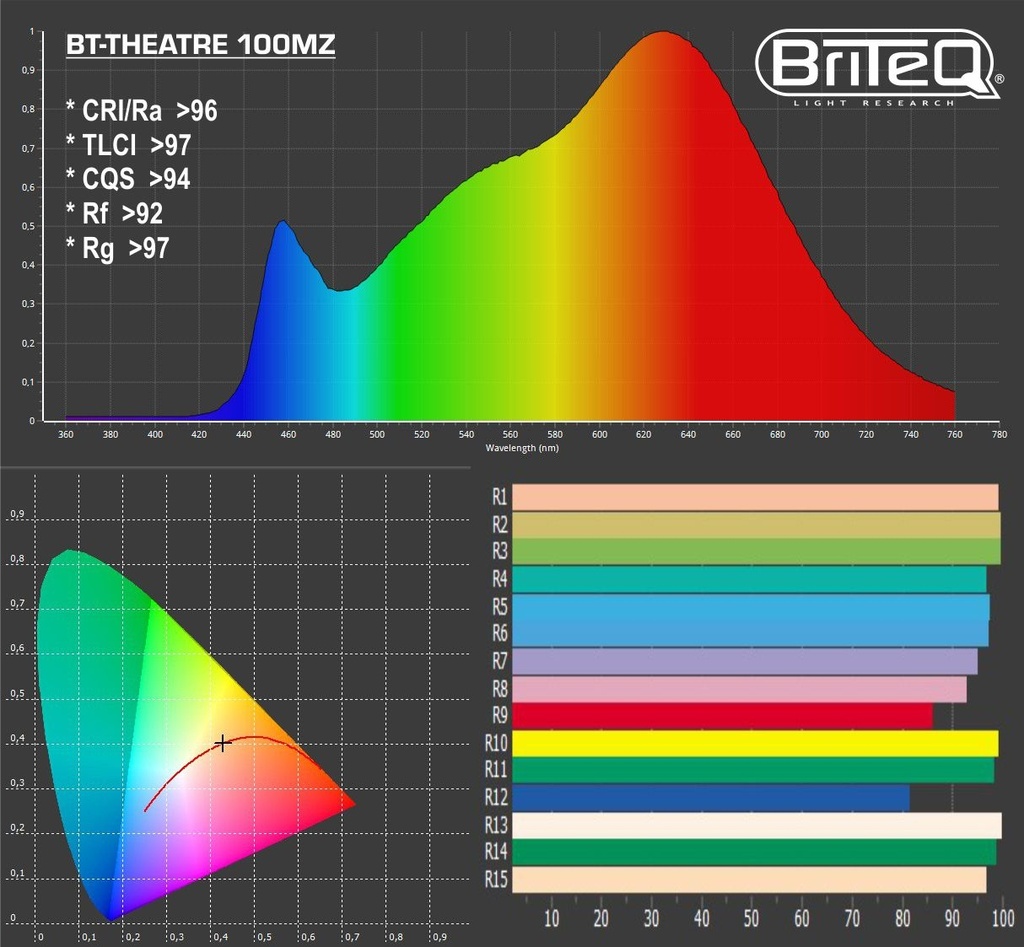Select the CRI/Ra >96 line
The width and height of the screenshot is (1024, 947).
[142, 110]
